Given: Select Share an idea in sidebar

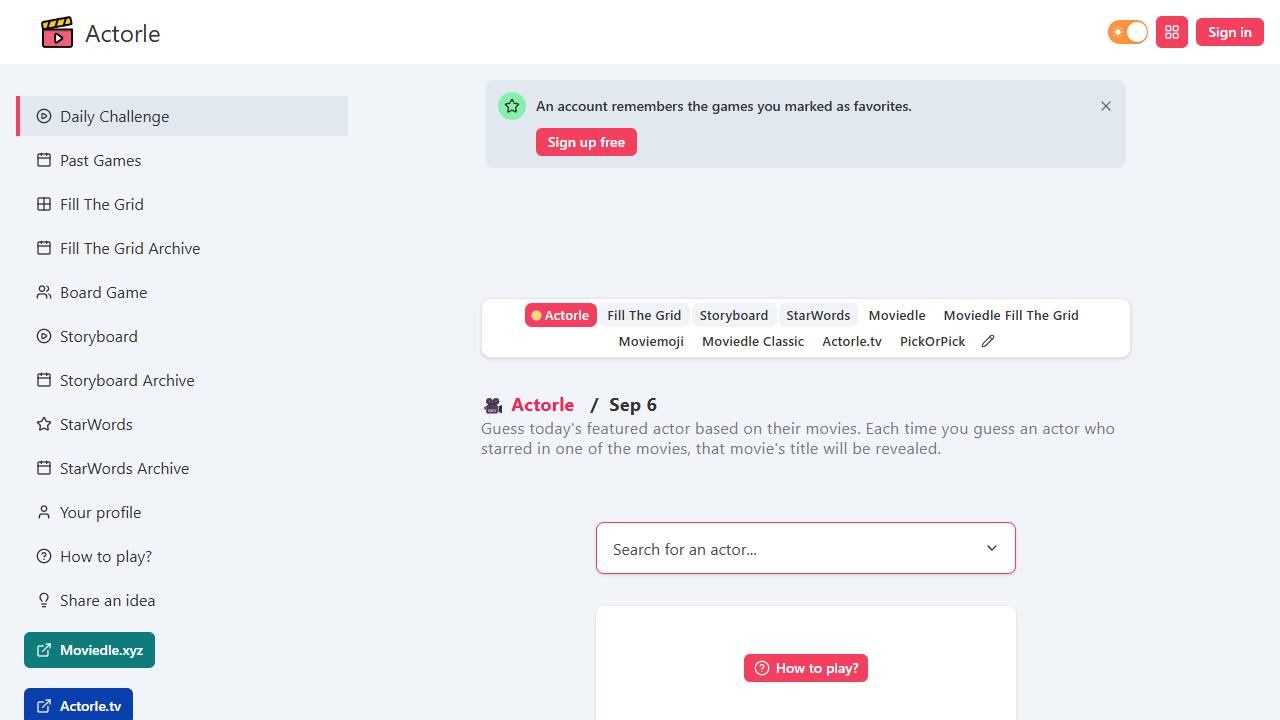Looking at the screenshot, I should coord(182,600).
